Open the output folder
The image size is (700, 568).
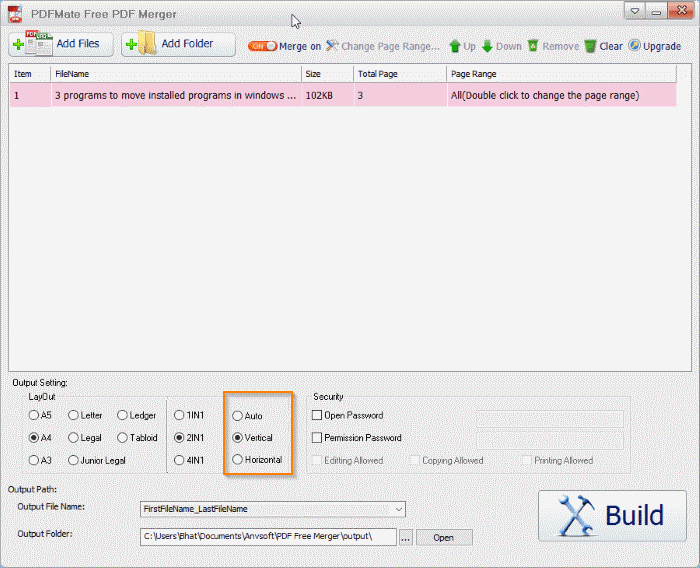point(444,538)
